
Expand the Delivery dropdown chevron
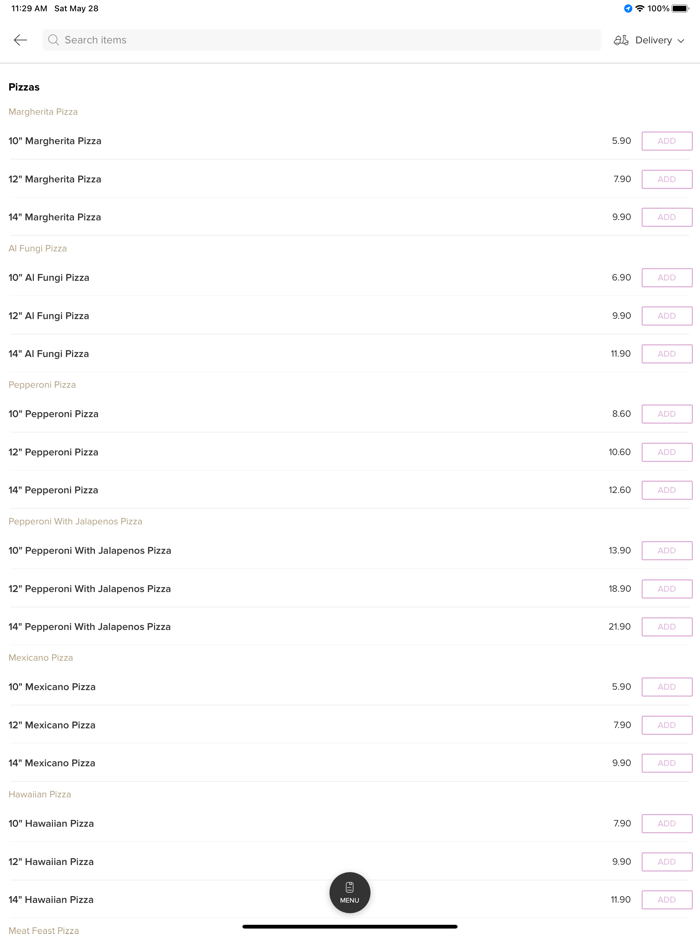681,41
